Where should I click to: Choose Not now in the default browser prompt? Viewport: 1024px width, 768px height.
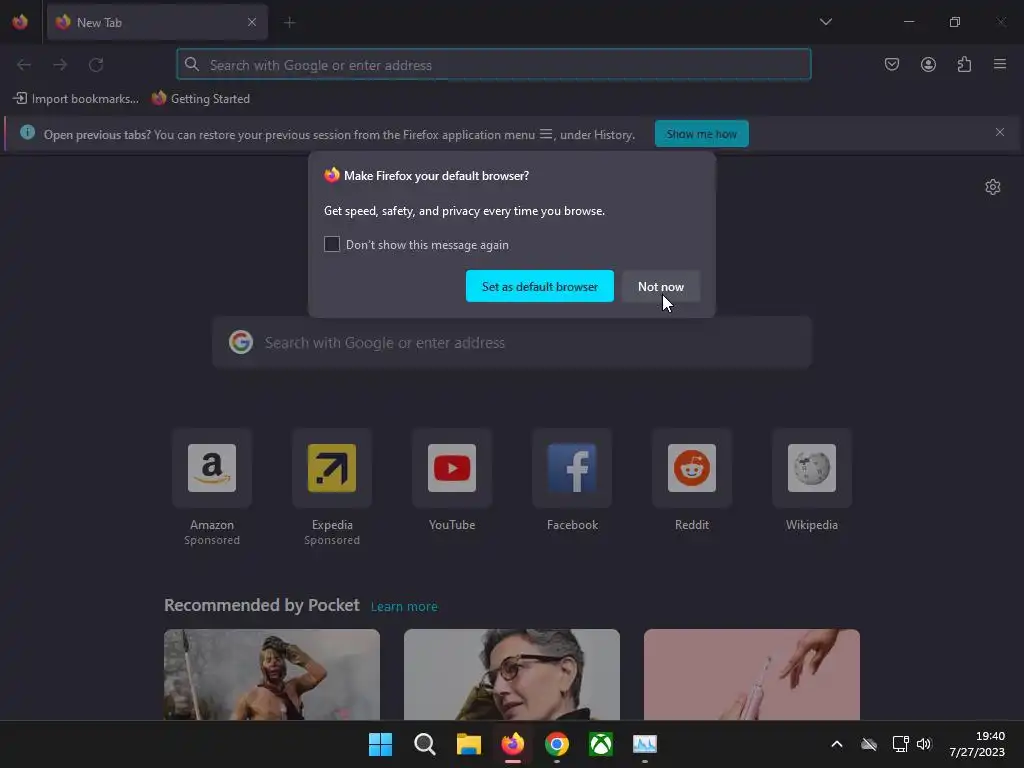click(661, 286)
